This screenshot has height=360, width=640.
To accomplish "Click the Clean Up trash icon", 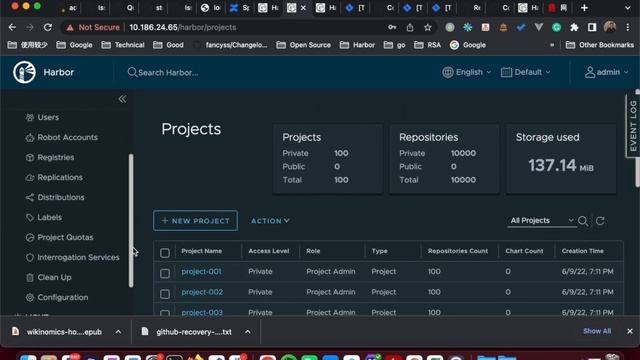I will click(x=29, y=278).
